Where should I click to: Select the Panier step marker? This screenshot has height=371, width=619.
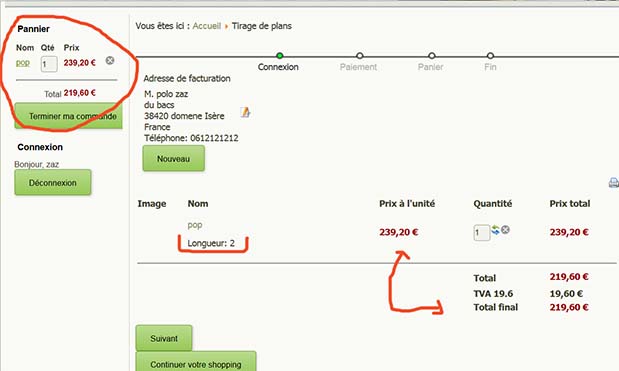(431, 56)
